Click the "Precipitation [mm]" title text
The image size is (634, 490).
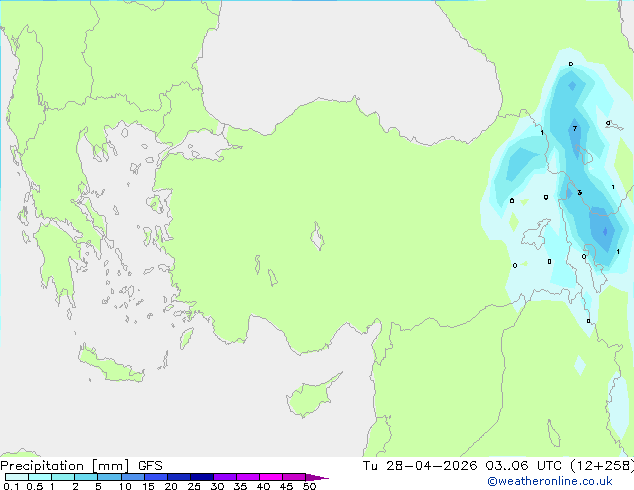[x=65, y=466]
